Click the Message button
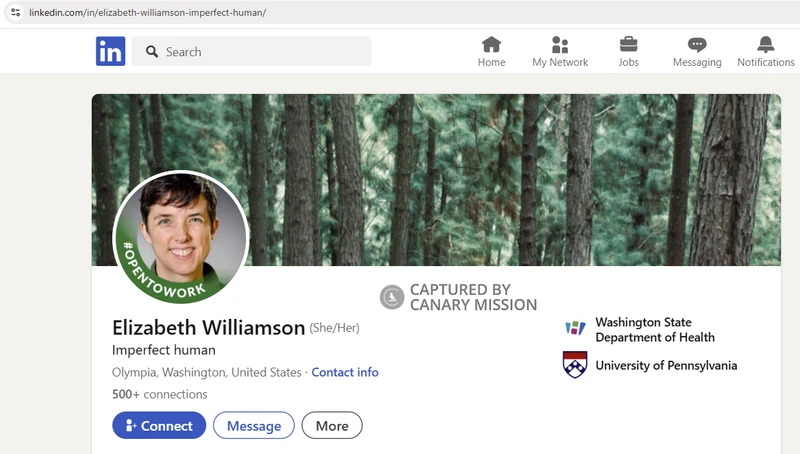800x454 pixels. click(254, 425)
